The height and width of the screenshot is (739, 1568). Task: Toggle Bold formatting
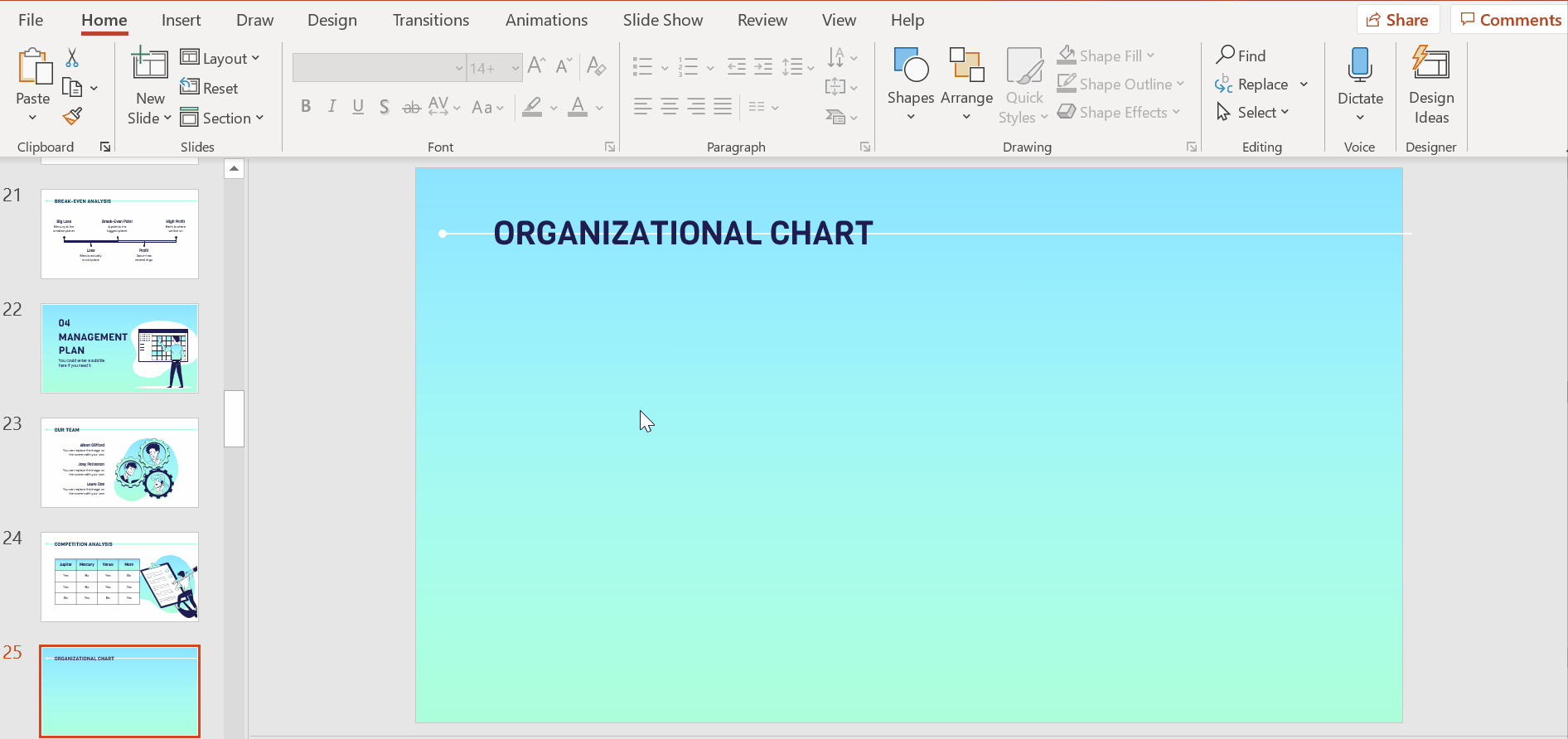point(306,107)
